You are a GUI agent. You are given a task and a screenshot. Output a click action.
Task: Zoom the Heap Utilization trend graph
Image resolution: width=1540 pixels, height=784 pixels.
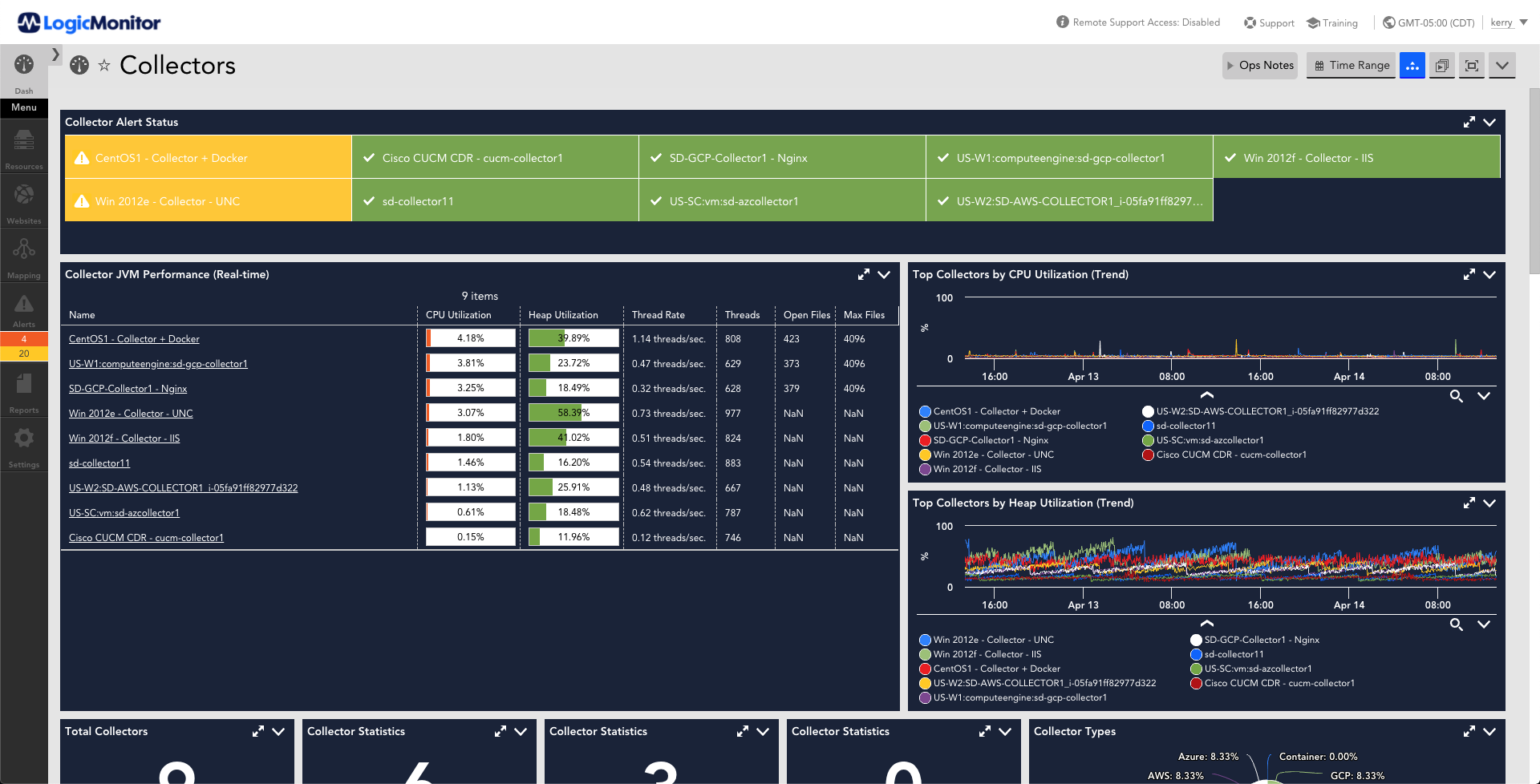[1457, 624]
